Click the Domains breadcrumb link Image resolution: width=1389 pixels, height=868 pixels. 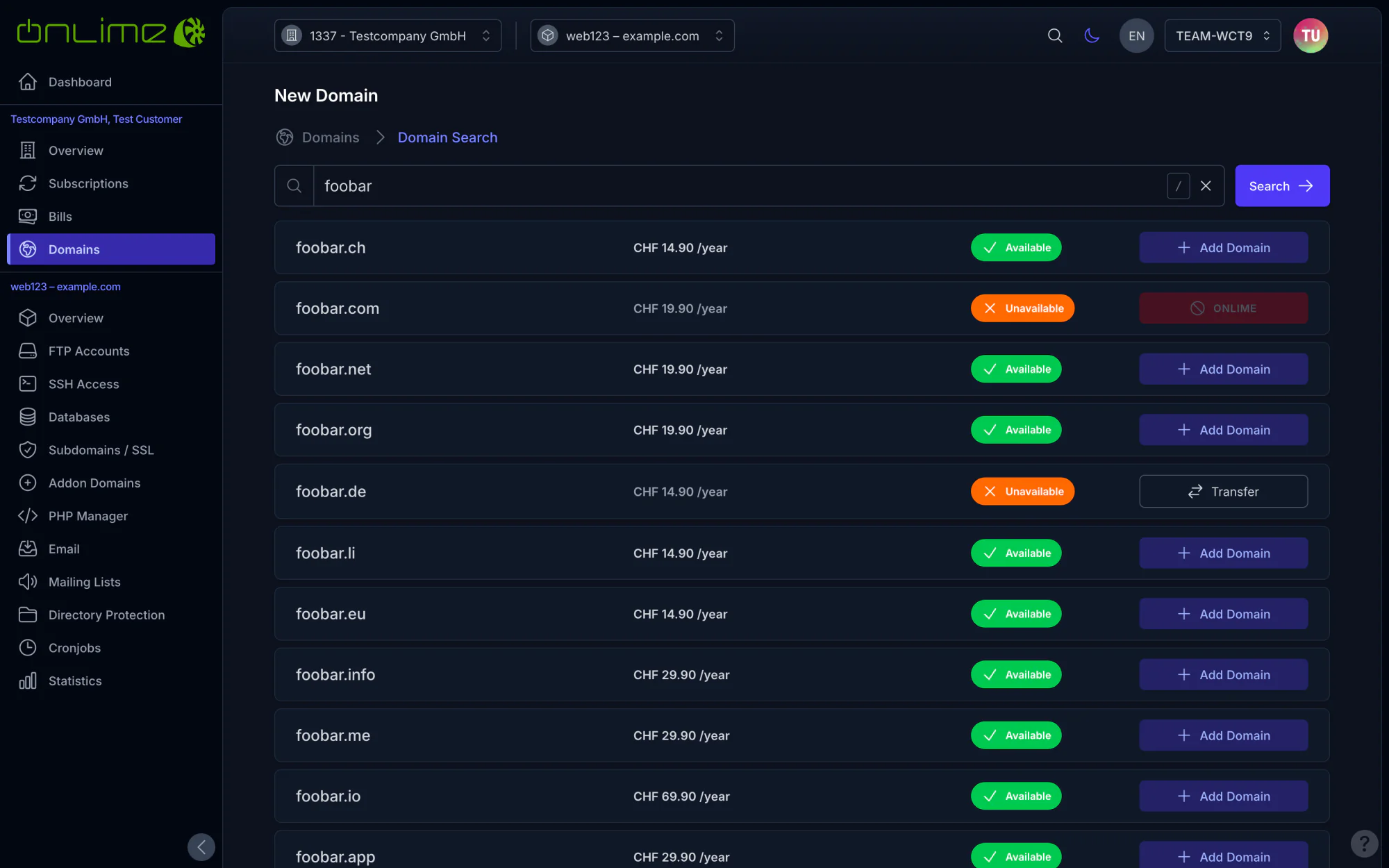(x=331, y=137)
